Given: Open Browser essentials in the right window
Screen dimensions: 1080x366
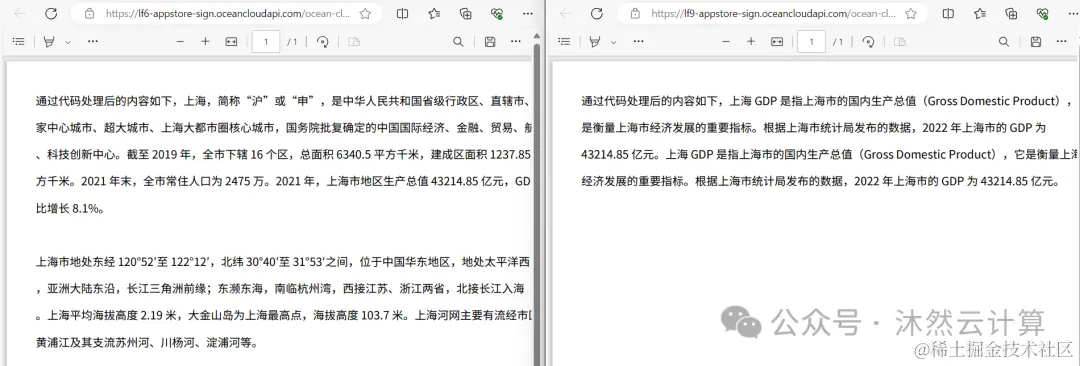Looking at the screenshot, I should click(x=1042, y=14).
